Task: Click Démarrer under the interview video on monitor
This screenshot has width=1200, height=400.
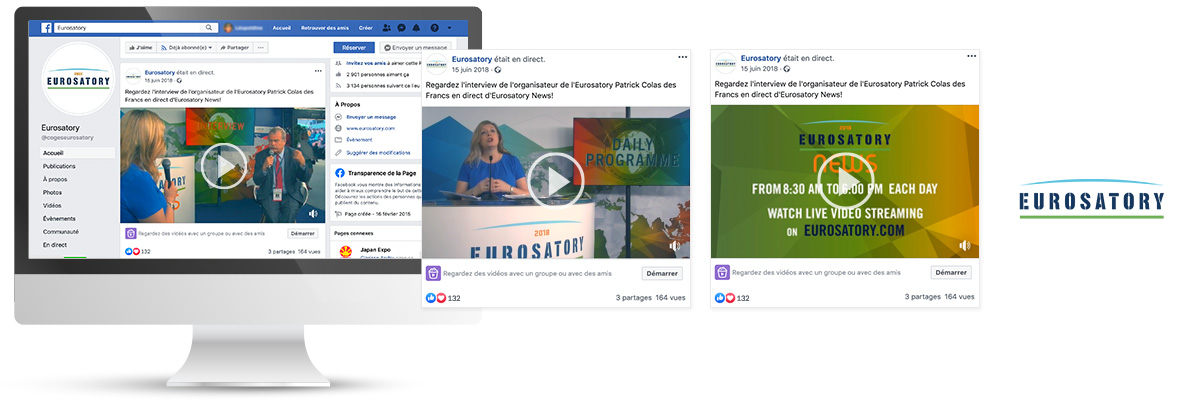Action: coord(303,233)
